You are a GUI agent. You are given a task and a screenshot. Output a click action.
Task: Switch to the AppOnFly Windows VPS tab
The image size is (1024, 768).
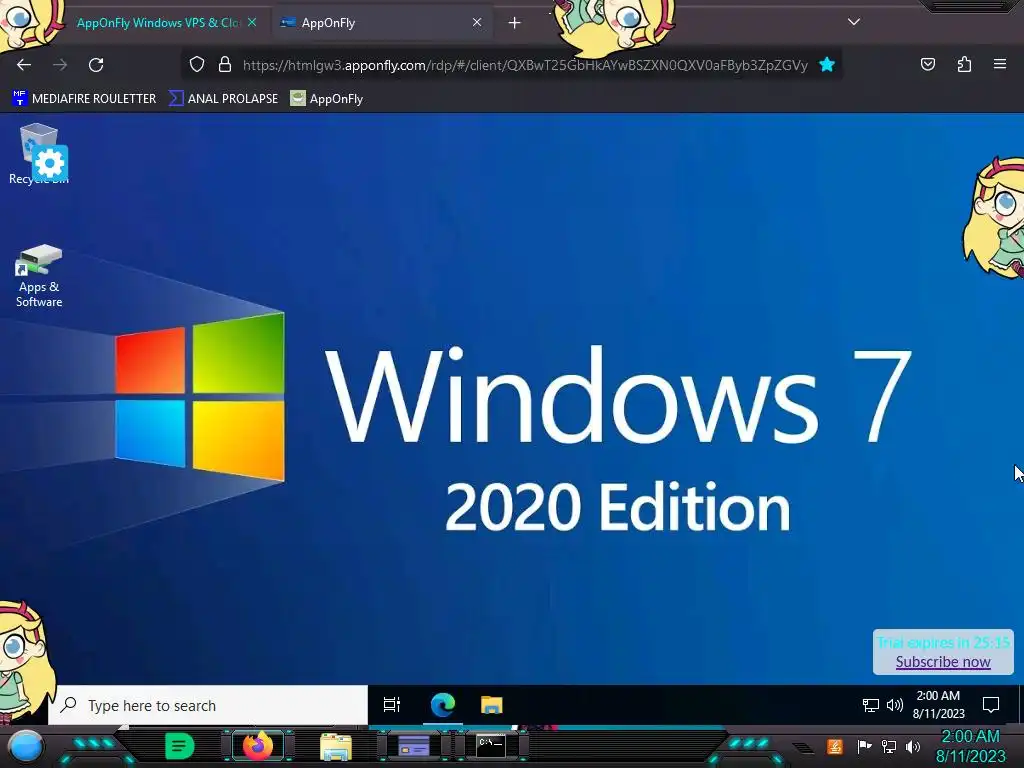[x=158, y=23]
